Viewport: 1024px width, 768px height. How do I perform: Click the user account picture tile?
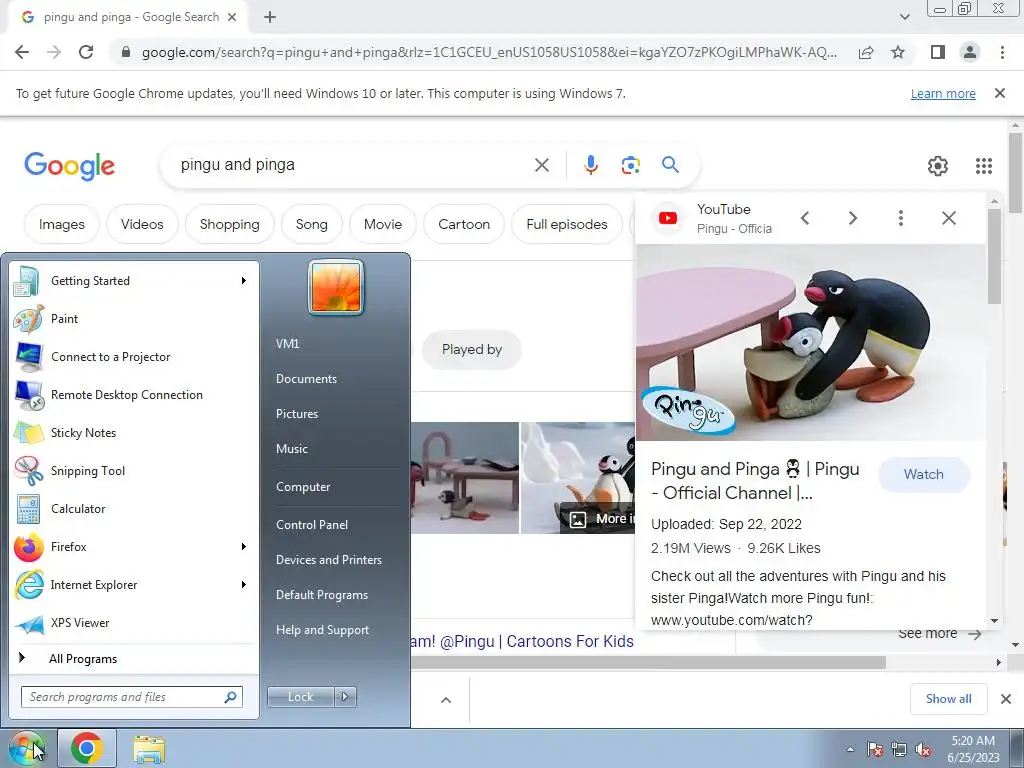click(336, 287)
